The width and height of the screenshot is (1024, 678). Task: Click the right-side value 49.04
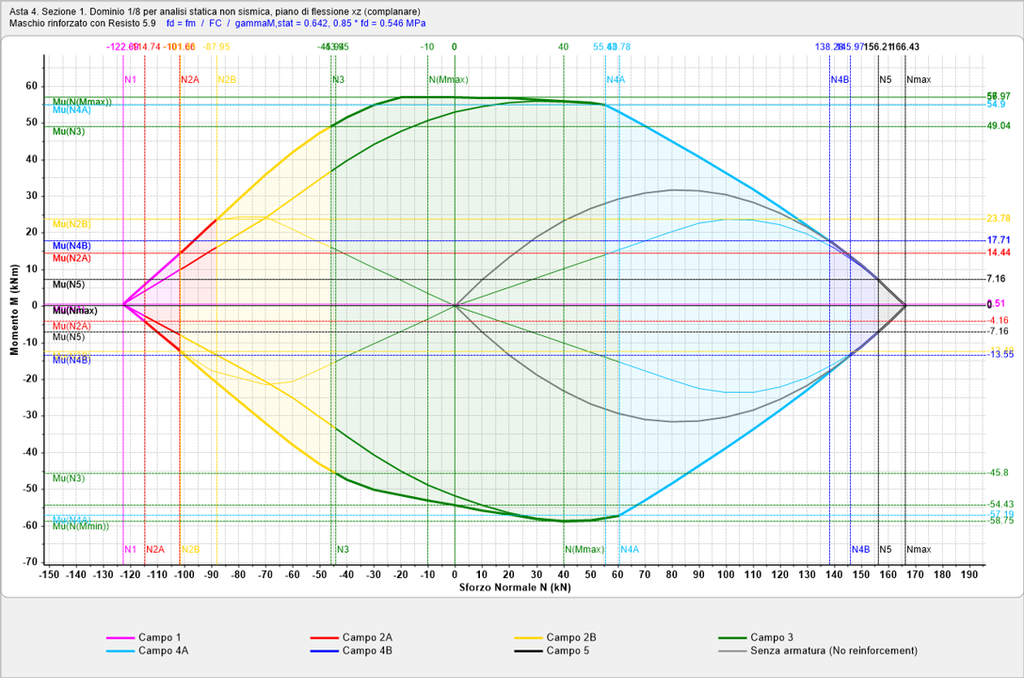click(x=999, y=125)
